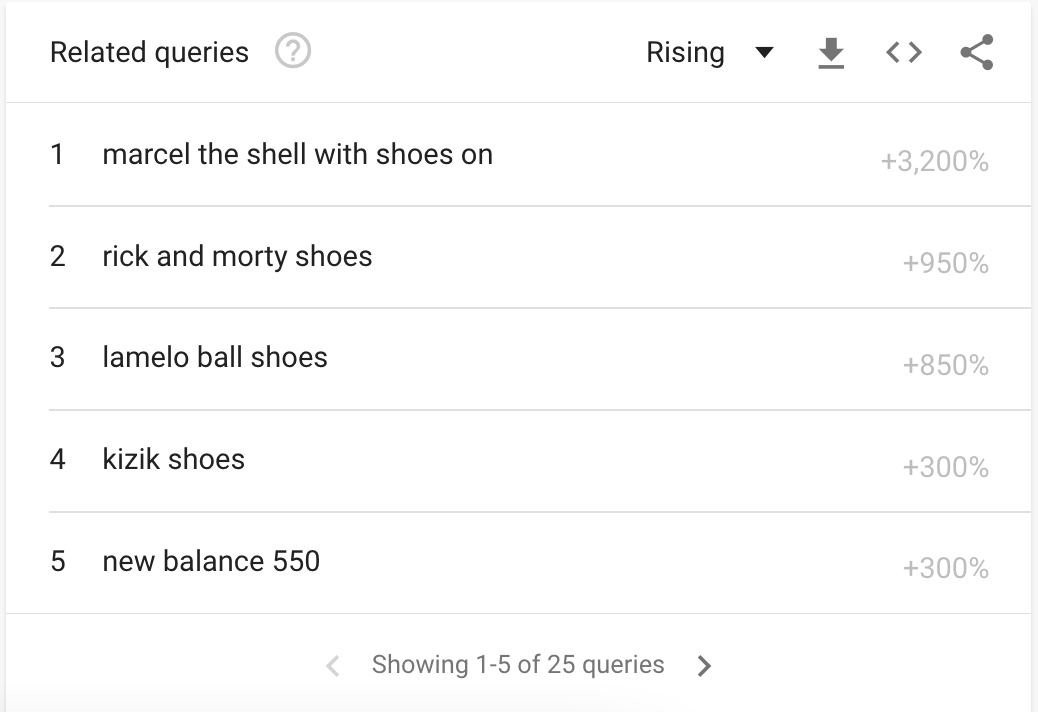
Task: Click the "lamelo ball shoes" query
Action: [x=215, y=358]
